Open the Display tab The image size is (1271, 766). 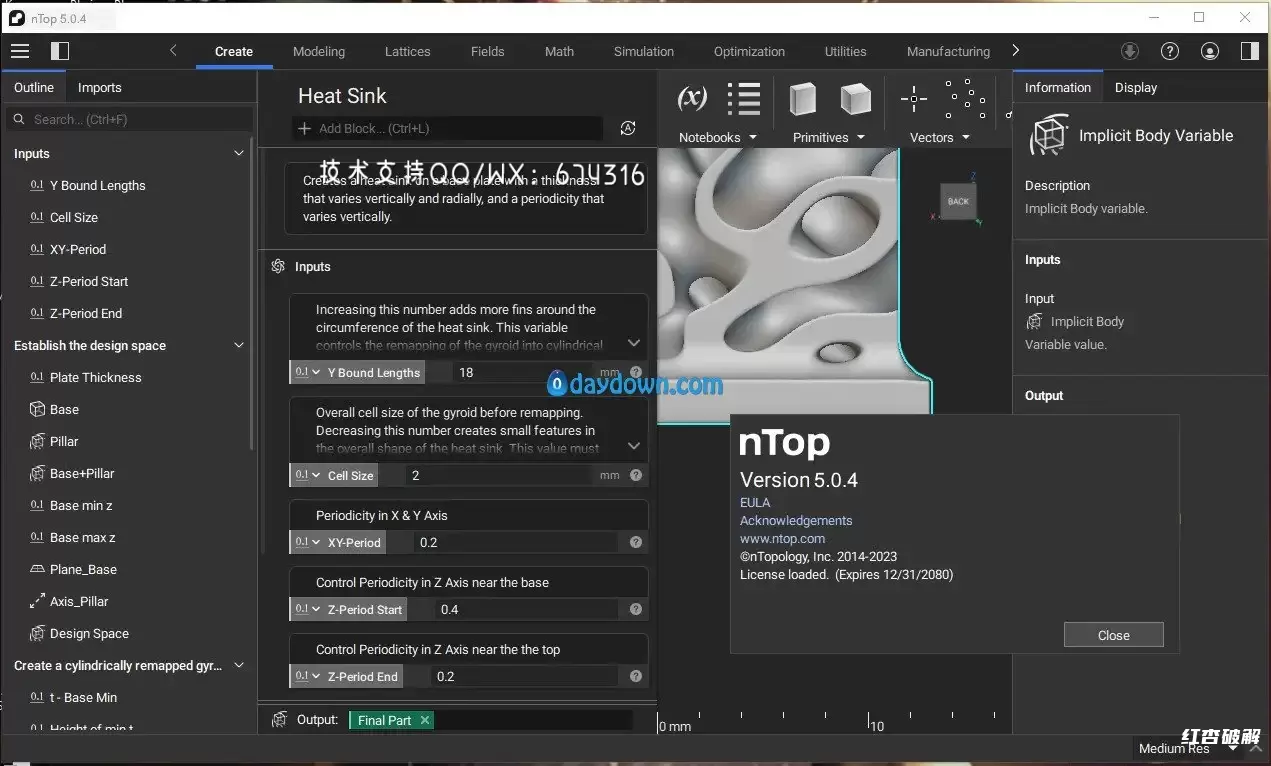(1136, 87)
